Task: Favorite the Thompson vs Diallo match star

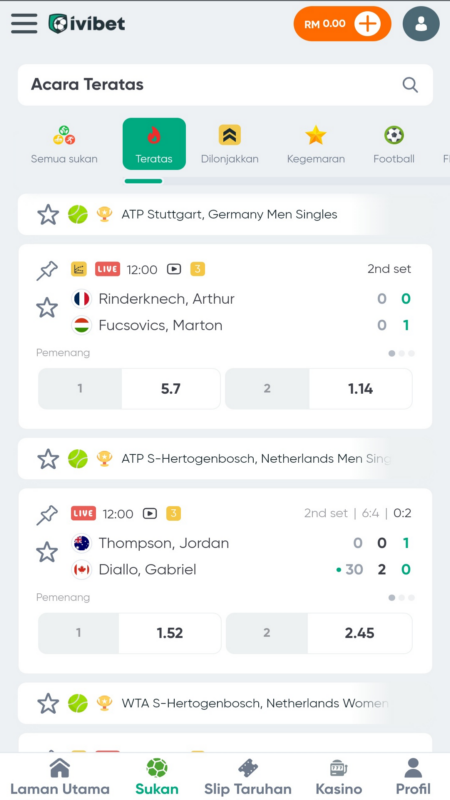Action: point(47,552)
